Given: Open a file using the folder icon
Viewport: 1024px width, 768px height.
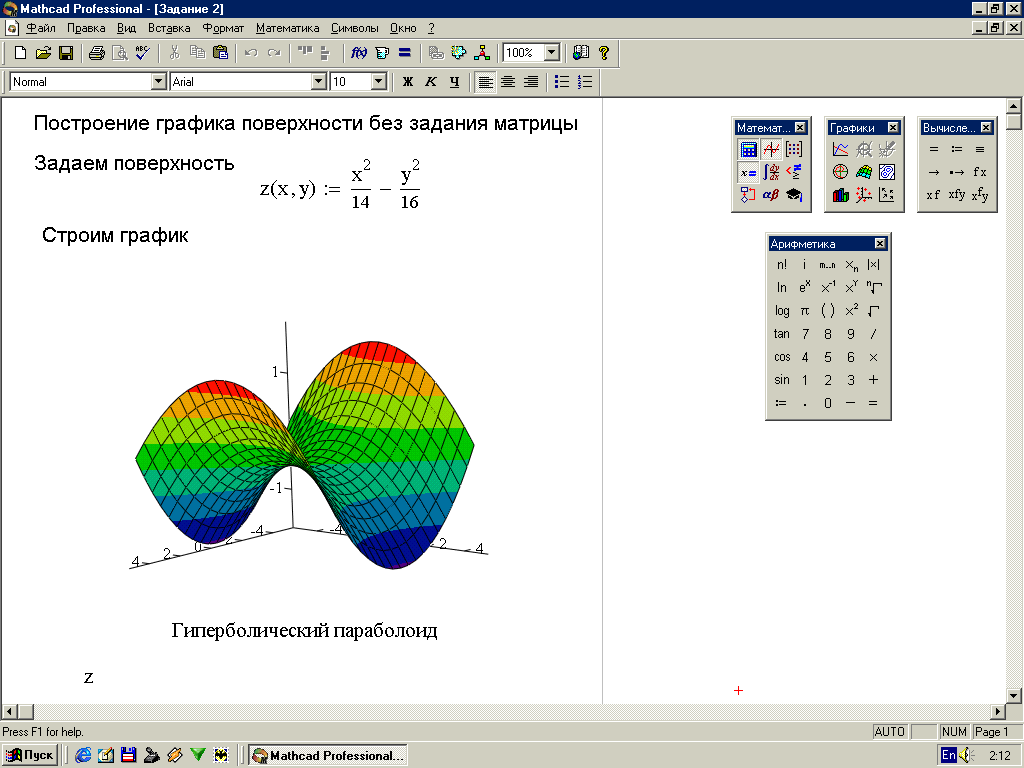Looking at the screenshot, I should [x=43, y=53].
